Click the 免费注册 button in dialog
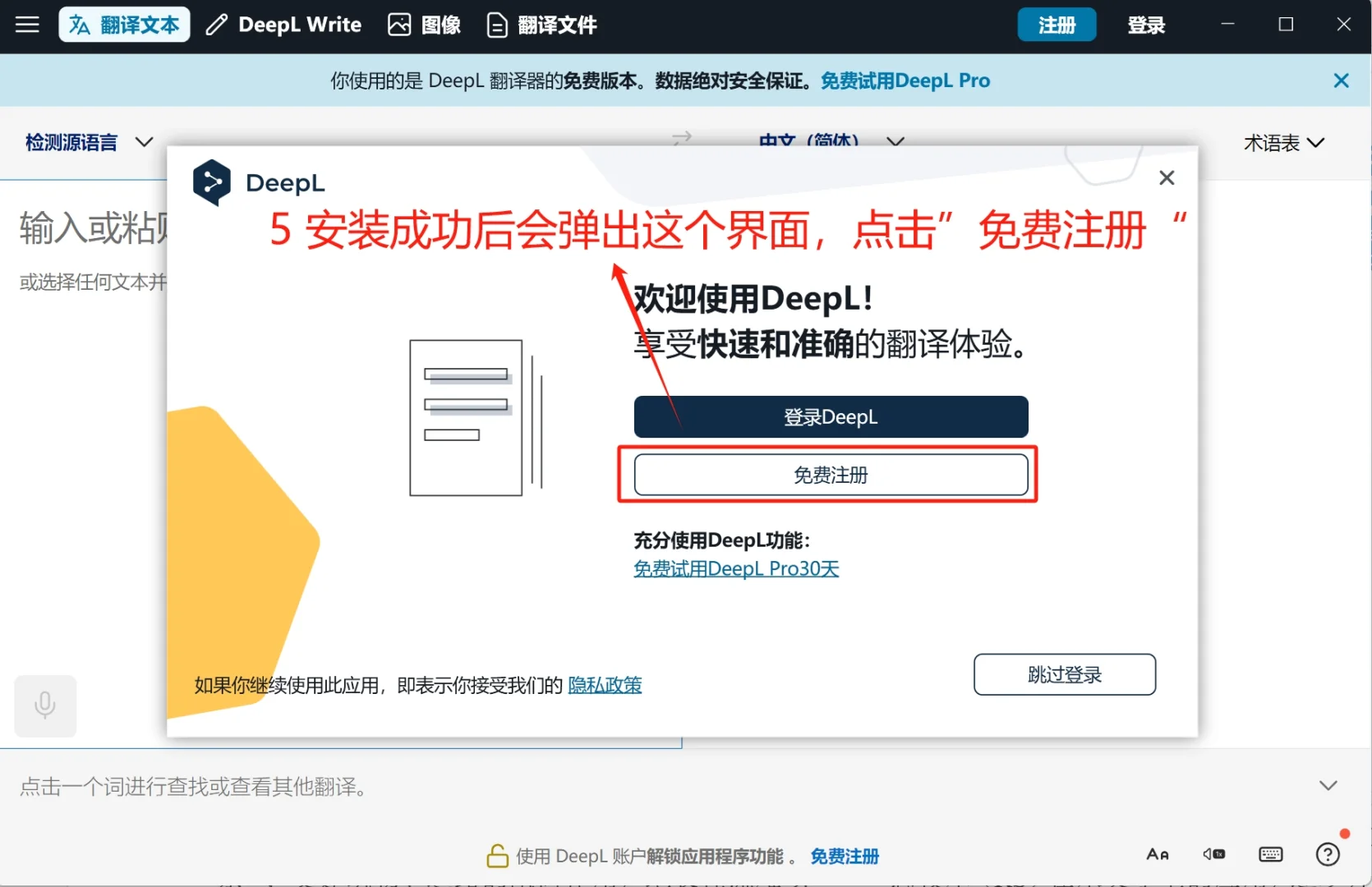This screenshot has width=1372, height=887. pos(829,475)
